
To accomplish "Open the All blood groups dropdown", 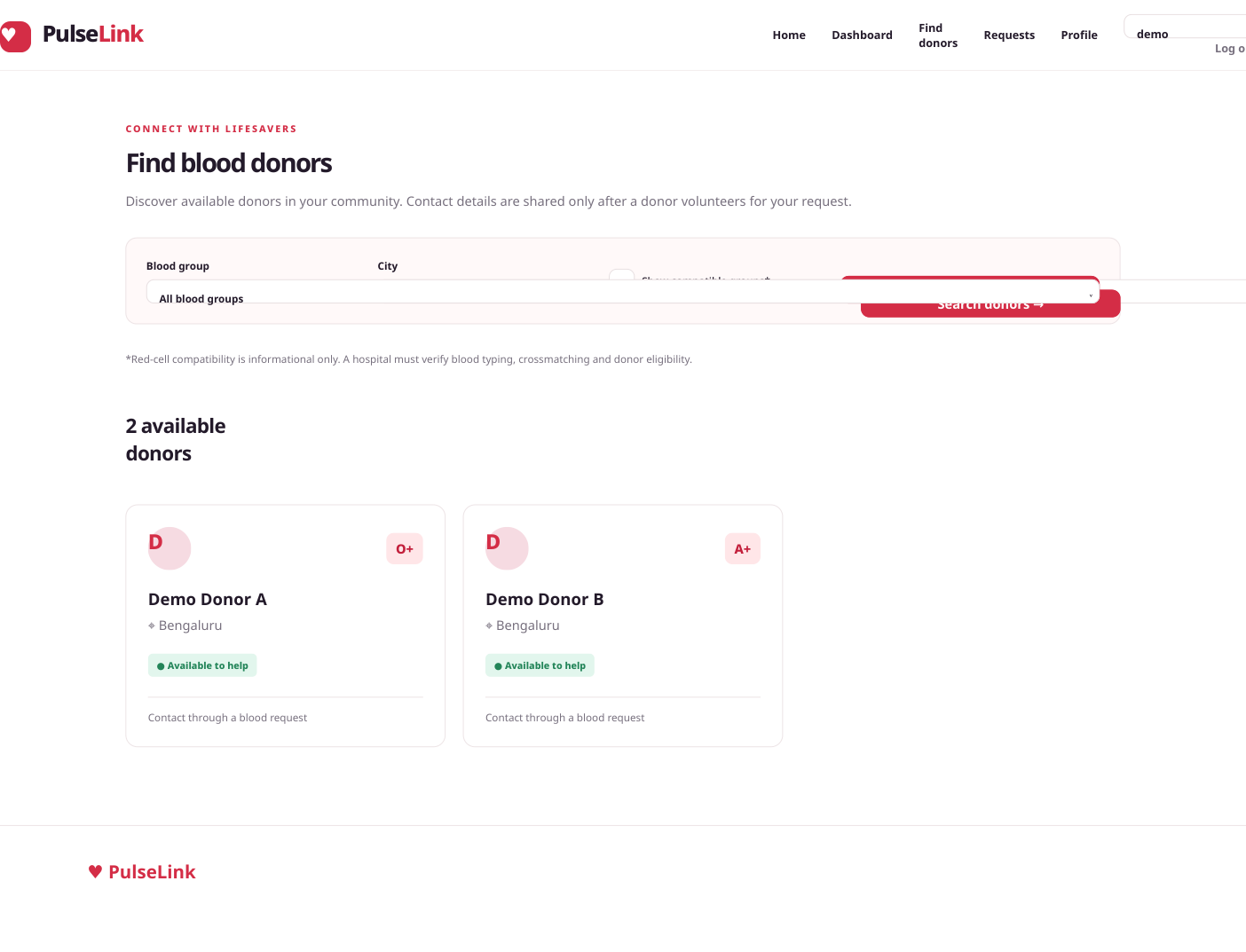I will (623, 292).
